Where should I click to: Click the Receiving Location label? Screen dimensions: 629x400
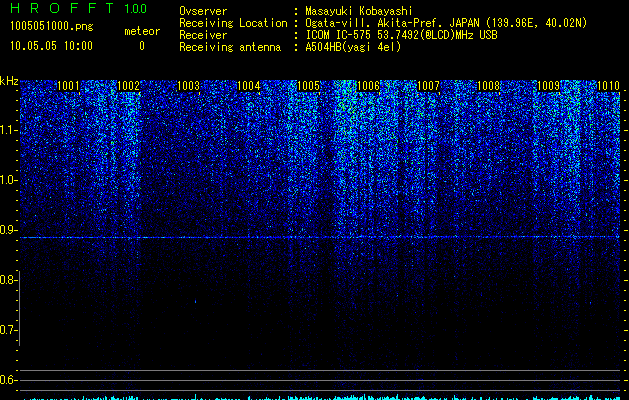tap(233, 23)
